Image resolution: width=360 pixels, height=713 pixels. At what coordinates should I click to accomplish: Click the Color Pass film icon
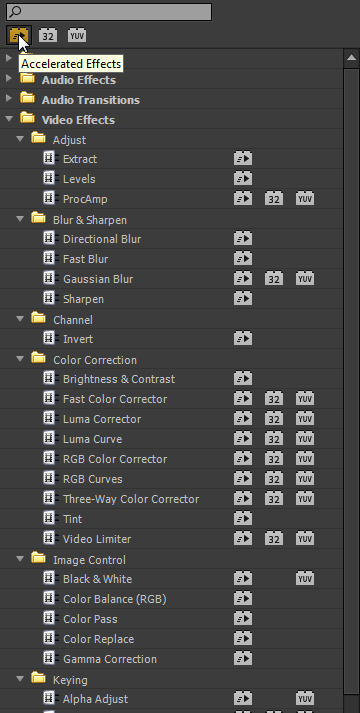click(50, 618)
